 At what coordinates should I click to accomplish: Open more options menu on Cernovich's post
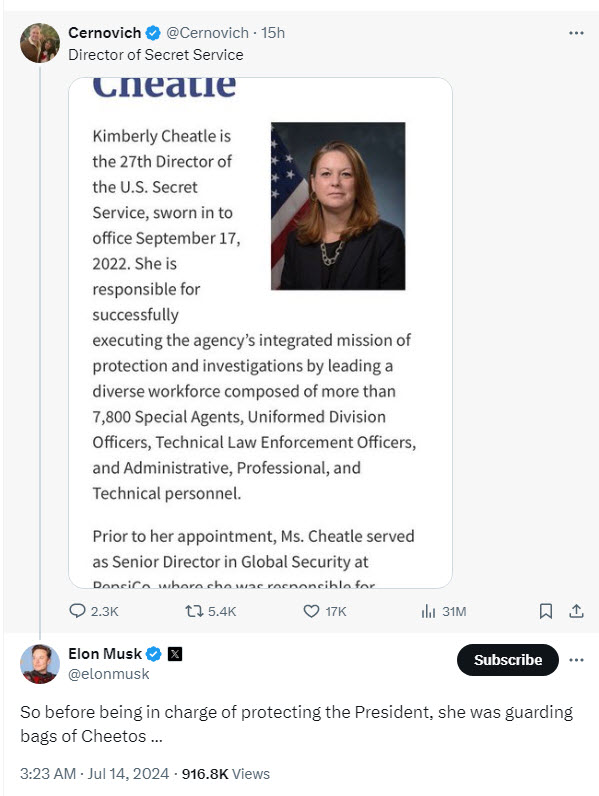point(576,33)
